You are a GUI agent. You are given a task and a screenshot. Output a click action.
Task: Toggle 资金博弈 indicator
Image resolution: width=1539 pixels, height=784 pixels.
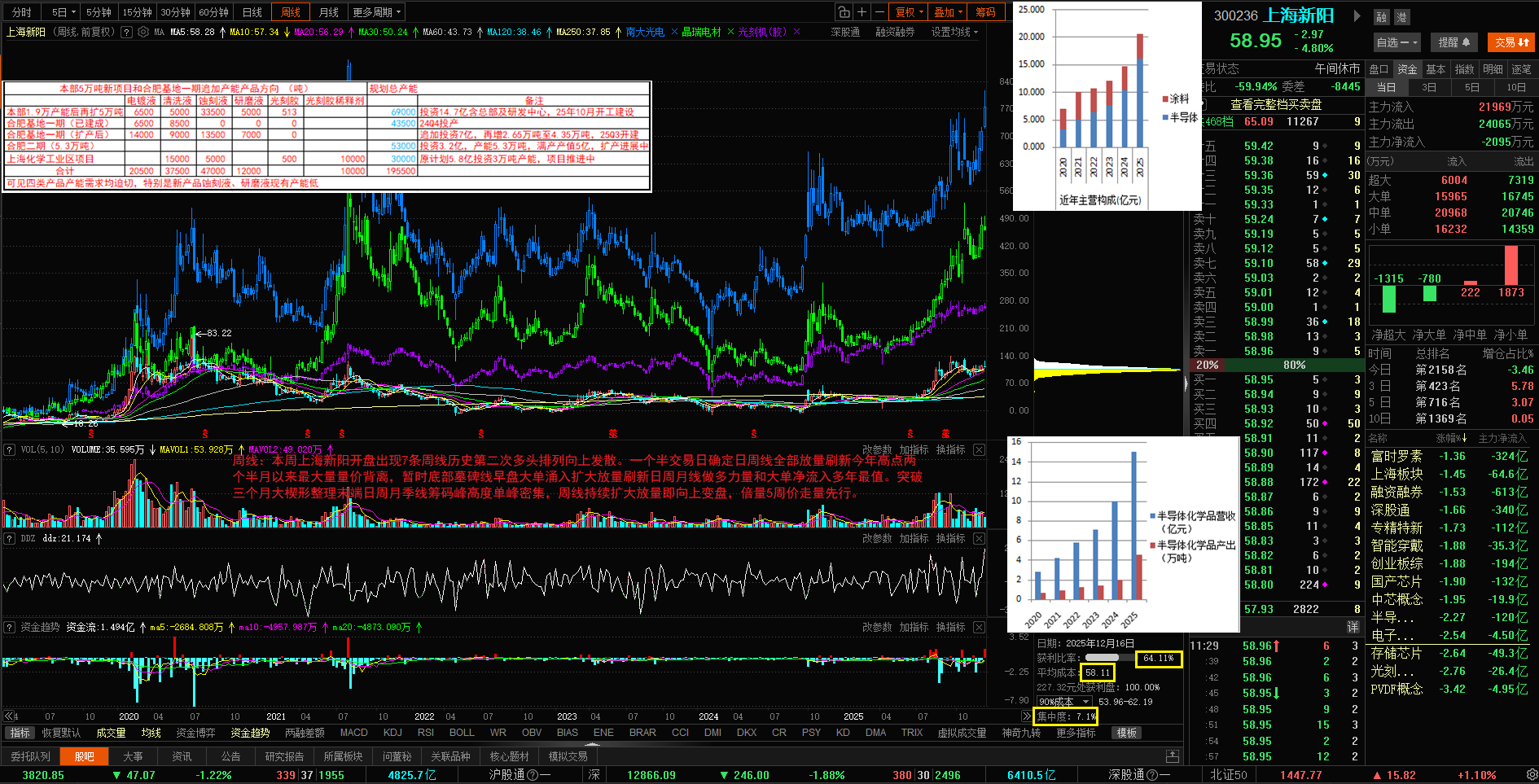coord(195,733)
